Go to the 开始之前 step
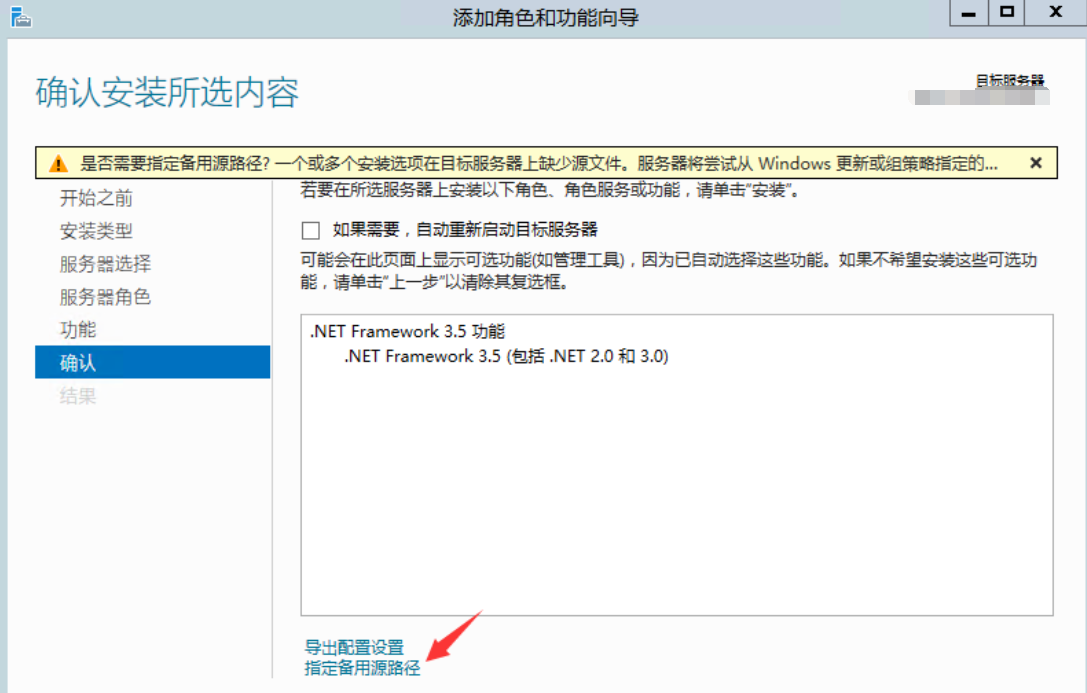This screenshot has height=693, width=1087. (96, 198)
